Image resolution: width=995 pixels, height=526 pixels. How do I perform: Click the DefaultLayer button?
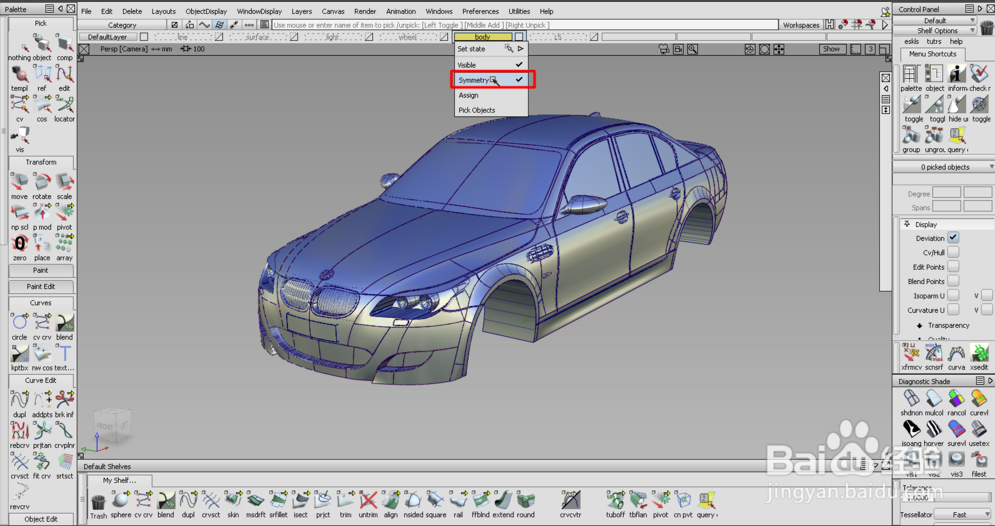tap(108, 37)
